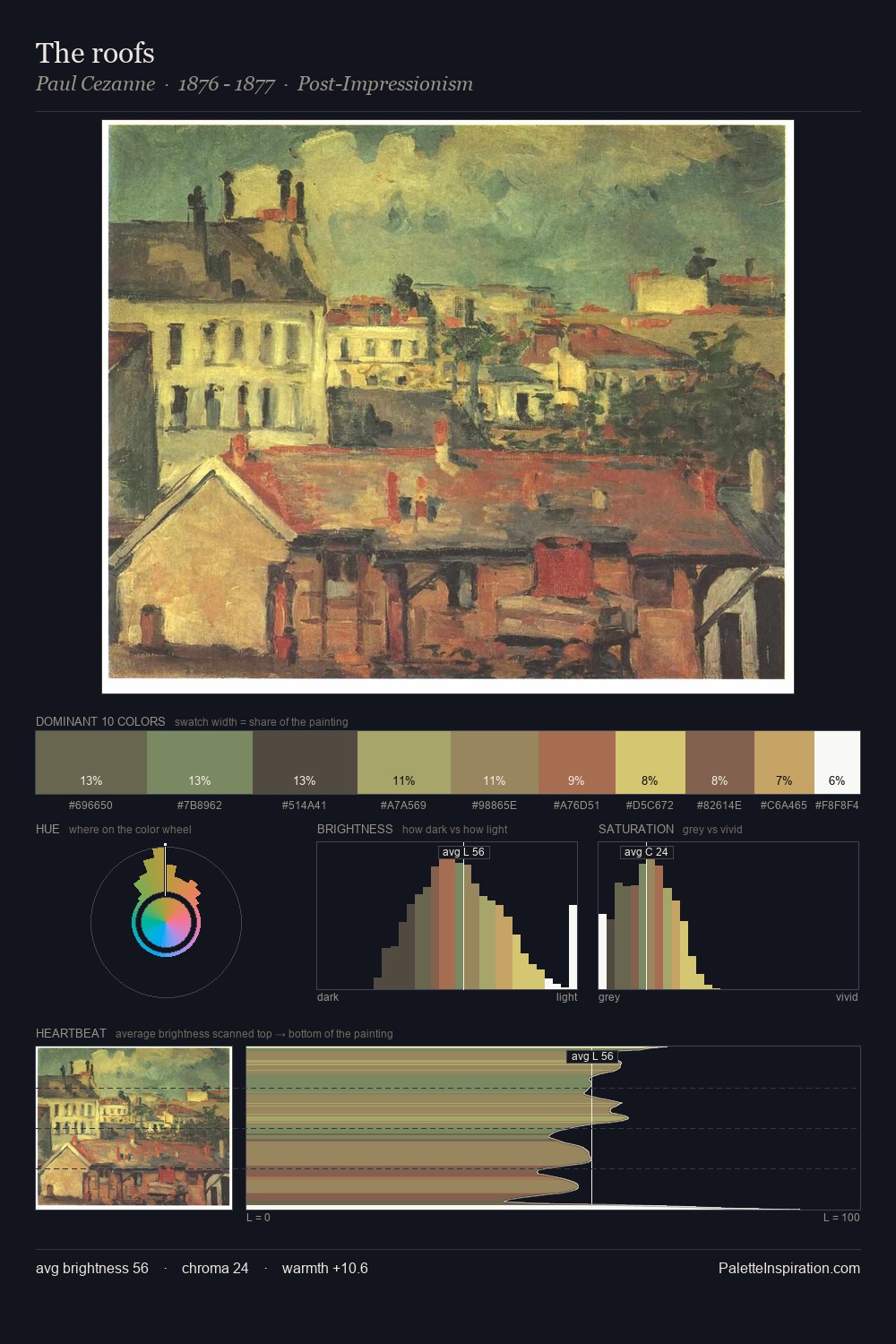Click the brightness histogram chart
The height and width of the screenshot is (1344, 896).
(447, 916)
